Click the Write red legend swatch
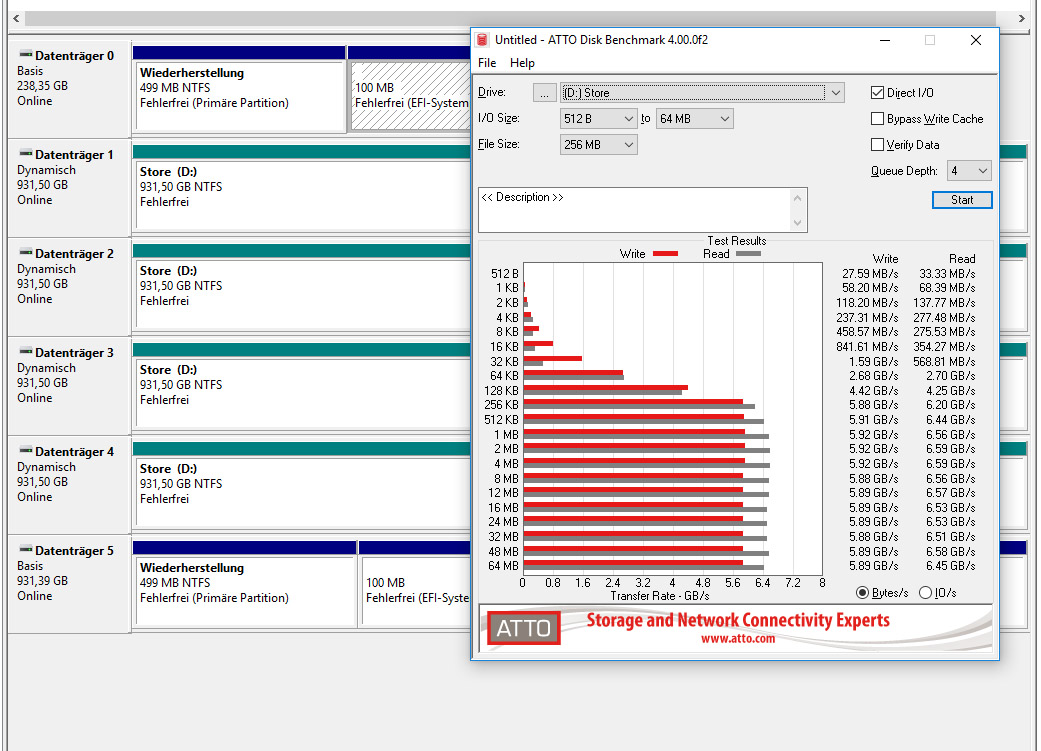1041x751 pixels. point(665,254)
